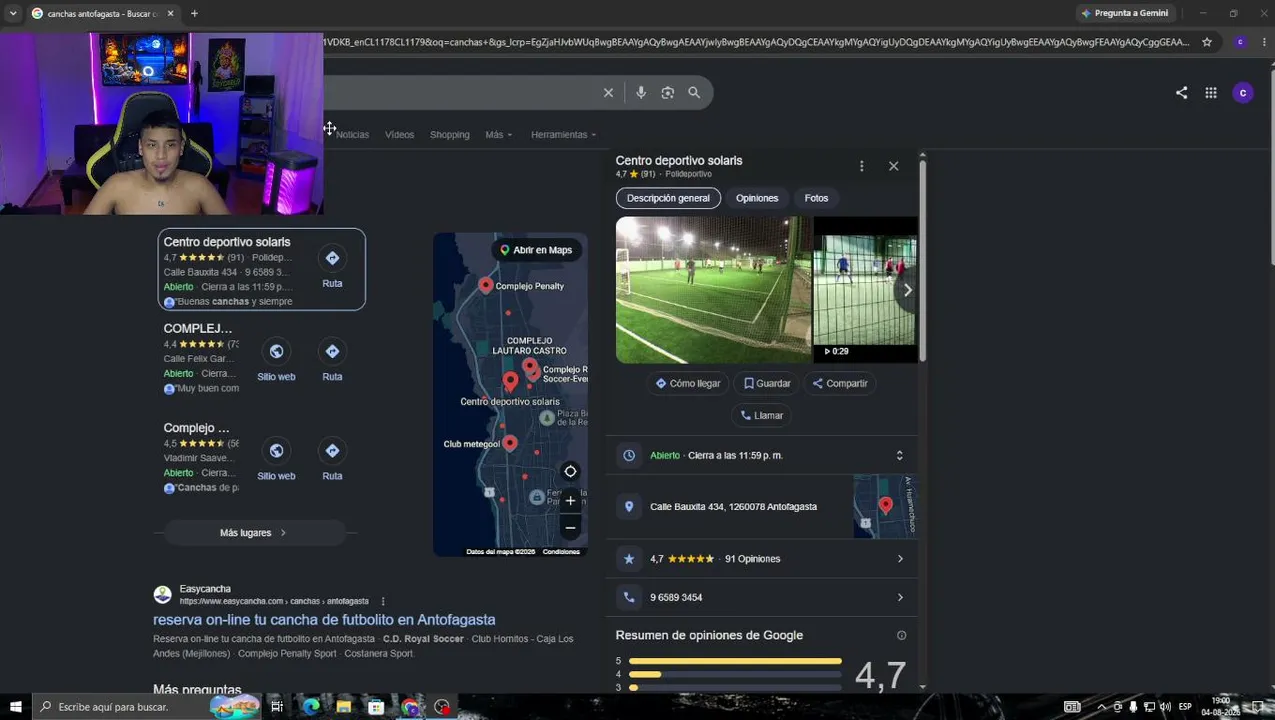This screenshot has width=1275, height=720.
Task: Open the soccer field photo thumbnail
Action: pyautogui.click(x=713, y=290)
